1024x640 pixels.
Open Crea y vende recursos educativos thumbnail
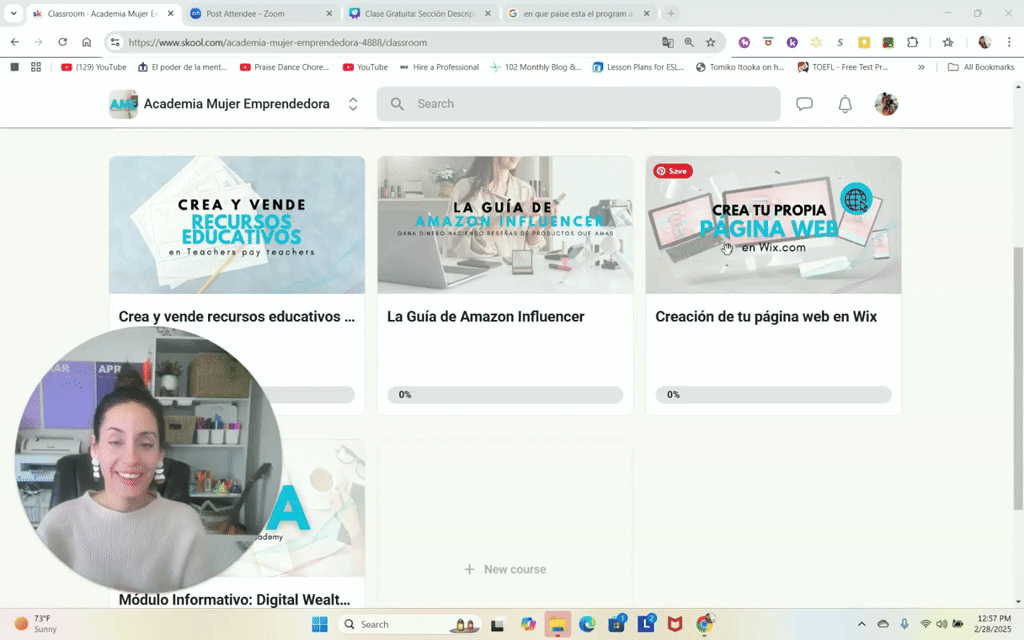coord(237,225)
